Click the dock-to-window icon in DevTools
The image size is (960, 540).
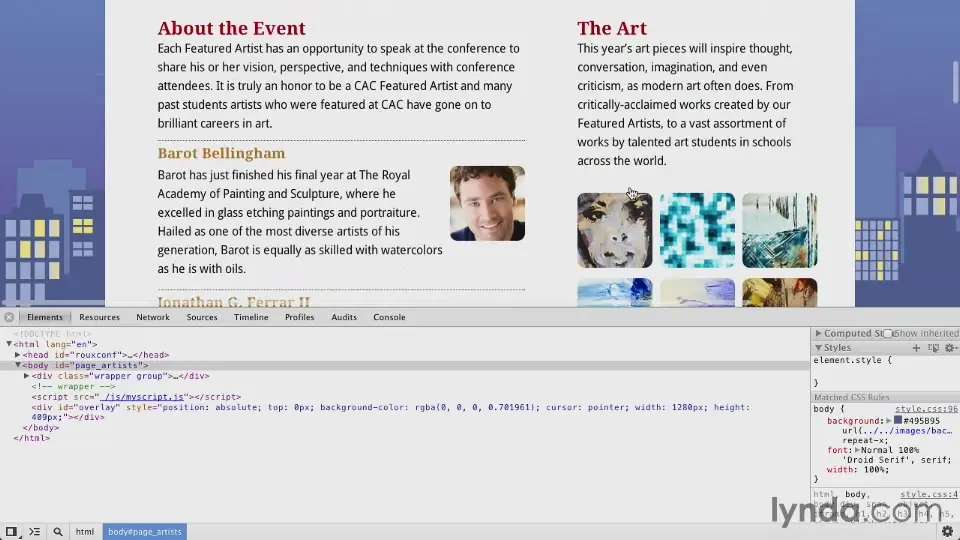[11, 531]
